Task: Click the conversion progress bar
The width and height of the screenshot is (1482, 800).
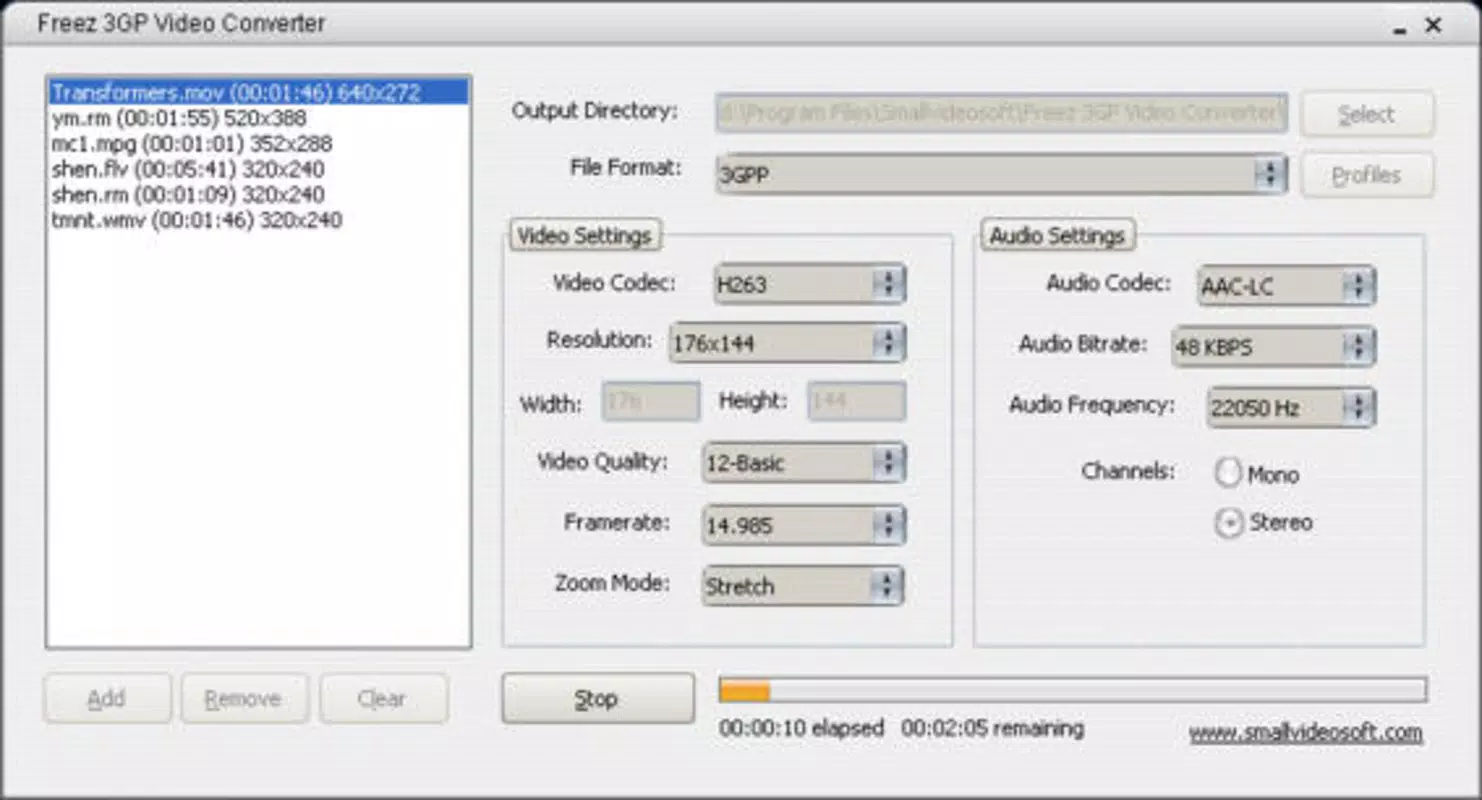Action: [x=1073, y=690]
